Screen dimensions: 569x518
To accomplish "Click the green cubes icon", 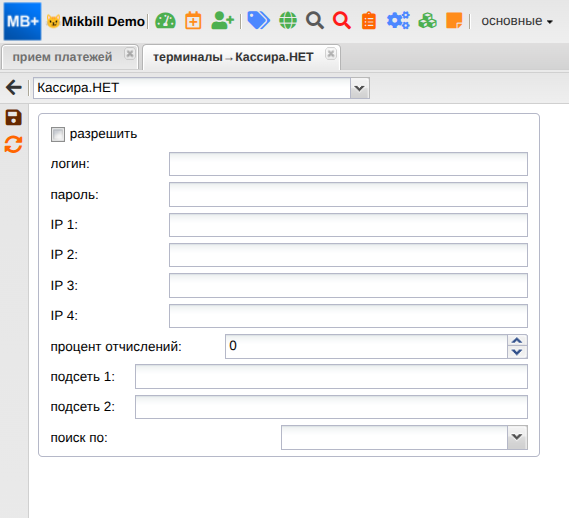I will point(427,21).
